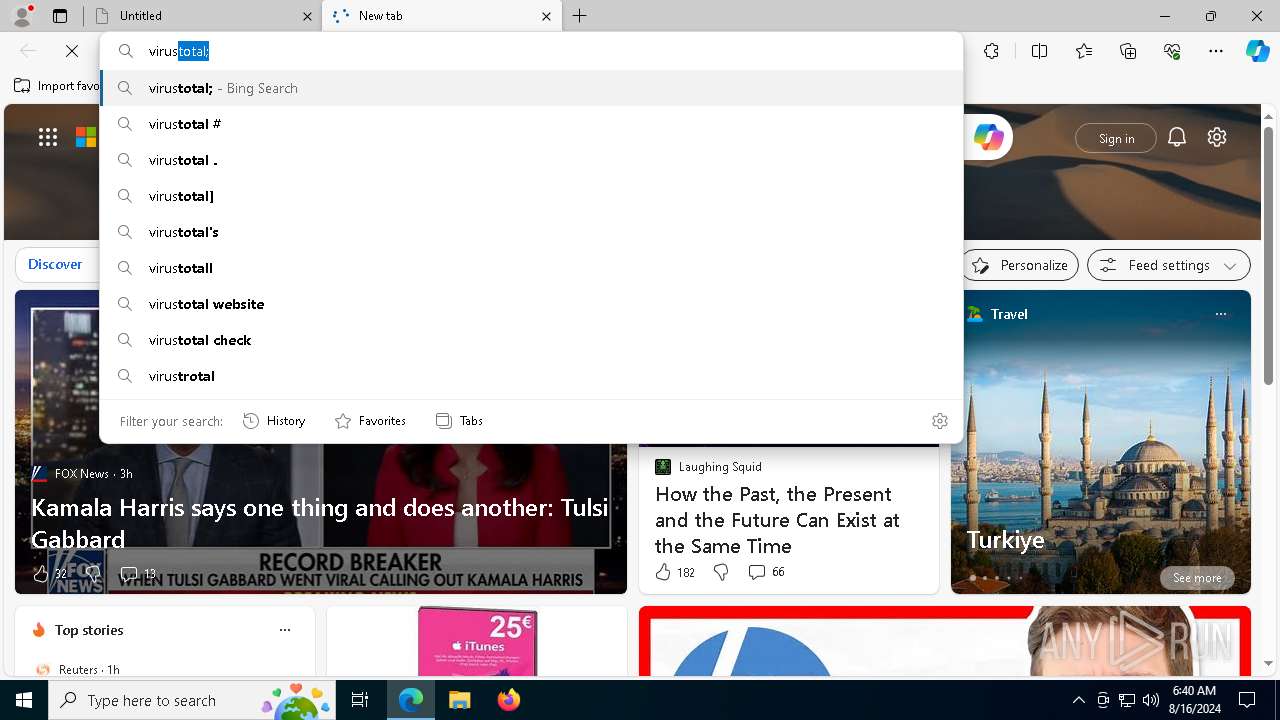
Task: Open Settings and more ellipsis
Action: tap(1216, 51)
